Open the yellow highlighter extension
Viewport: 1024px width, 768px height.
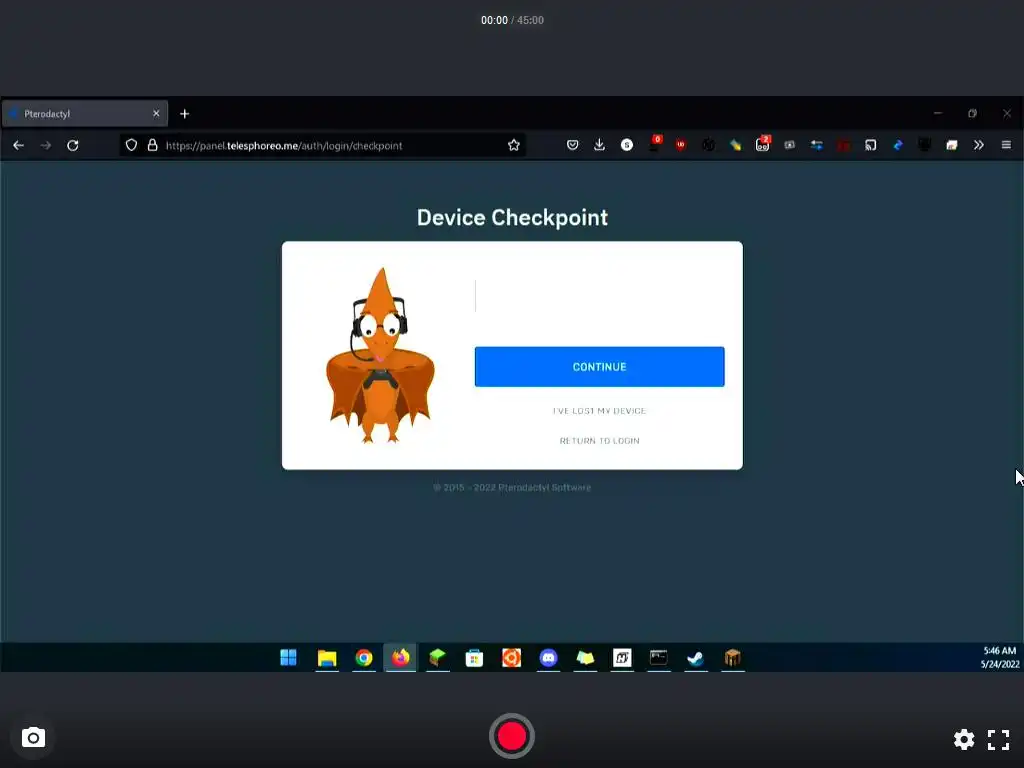click(735, 145)
